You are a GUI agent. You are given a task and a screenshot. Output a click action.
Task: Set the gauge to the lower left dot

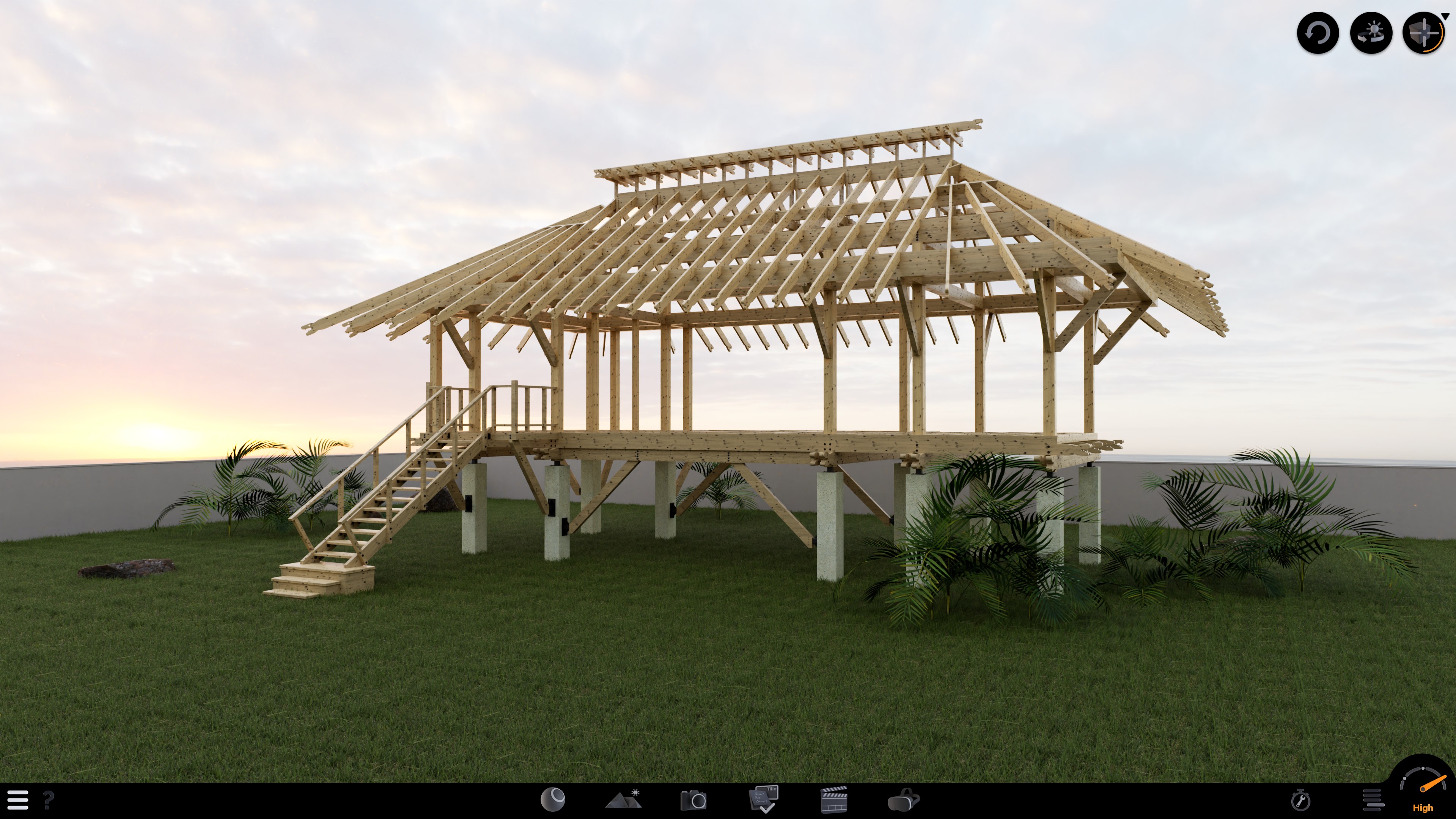[1404, 778]
